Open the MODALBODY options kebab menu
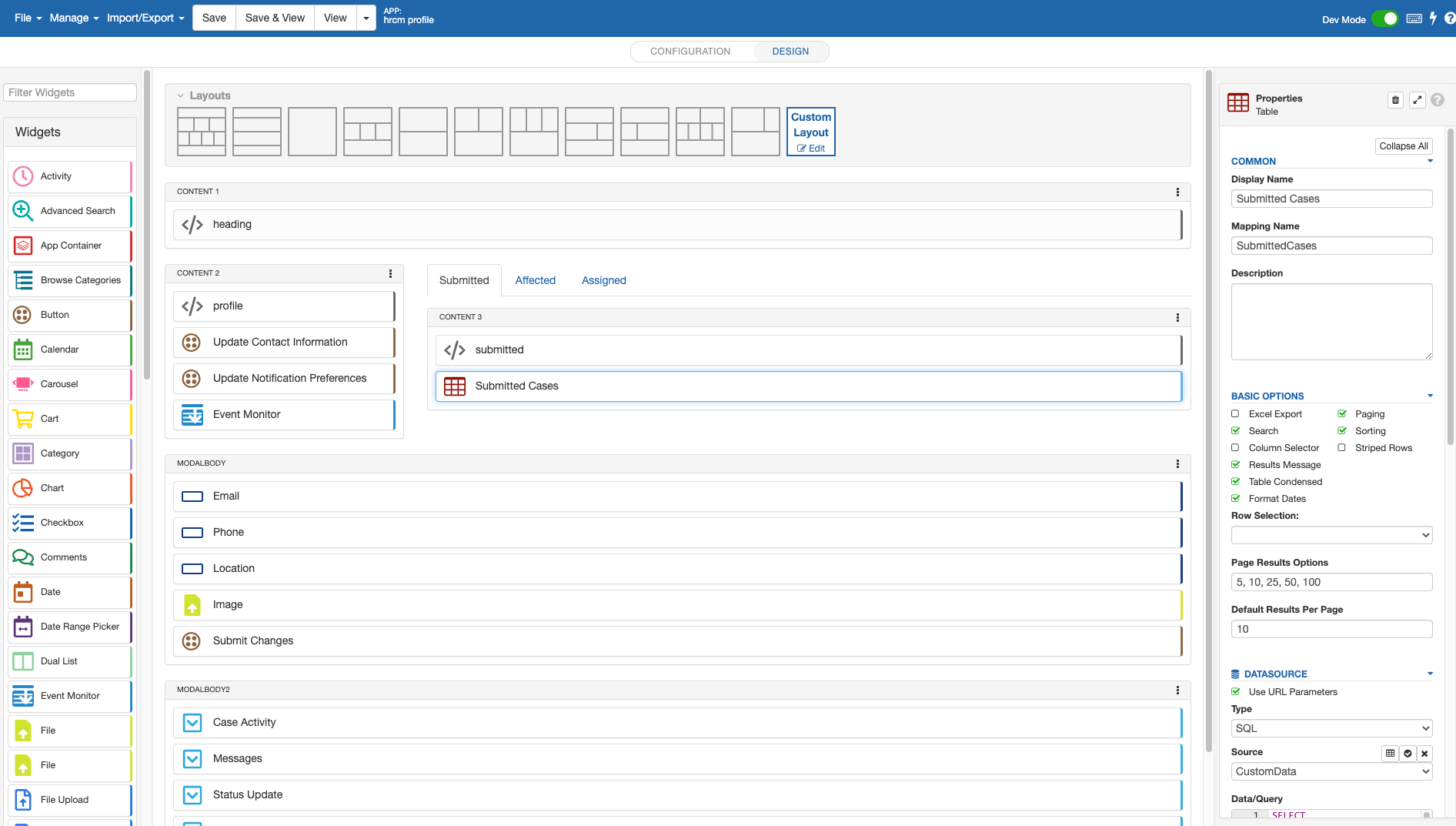Viewport: 1456px width, 826px height. (1177, 463)
